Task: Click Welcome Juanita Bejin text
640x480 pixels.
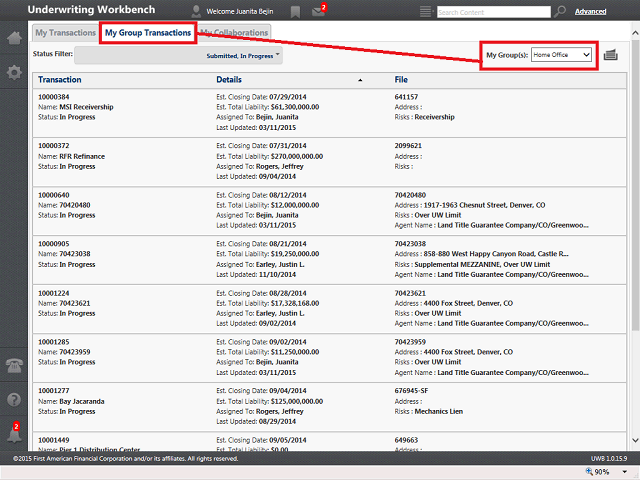Action: click(x=240, y=11)
